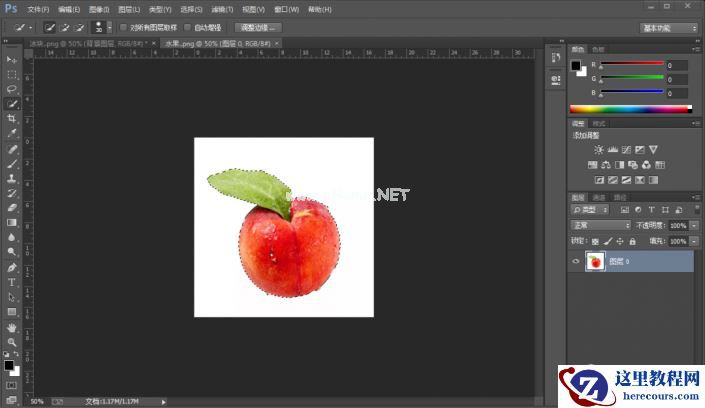Image resolution: width=705 pixels, height=408 pixels.
Task: Open the File (F) menu
Action: (x=38, y=9)
